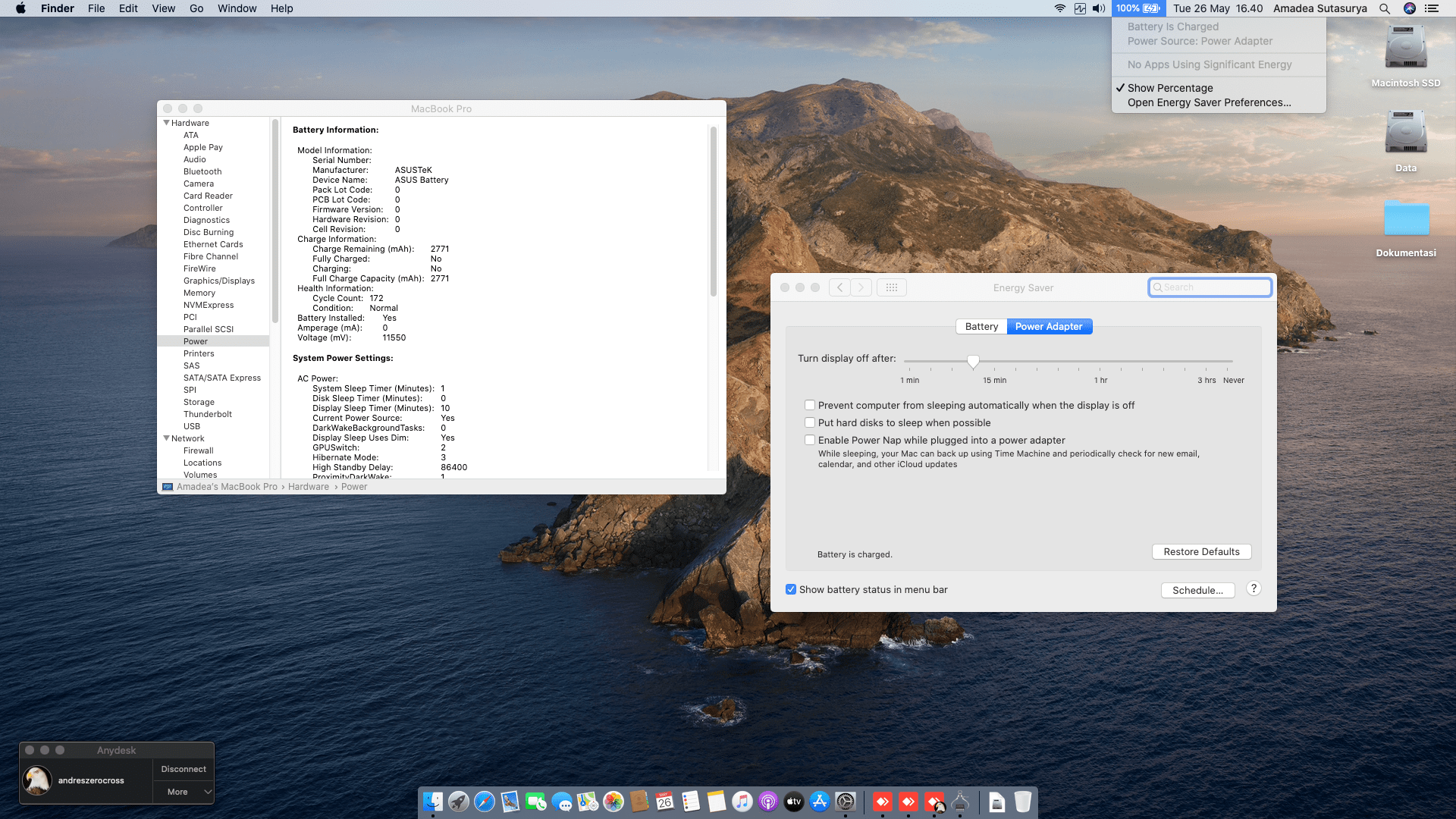Viewport: 1456px width, 819px height.
Task: Check Put hard disks to sleep
Action: [810, 422]
